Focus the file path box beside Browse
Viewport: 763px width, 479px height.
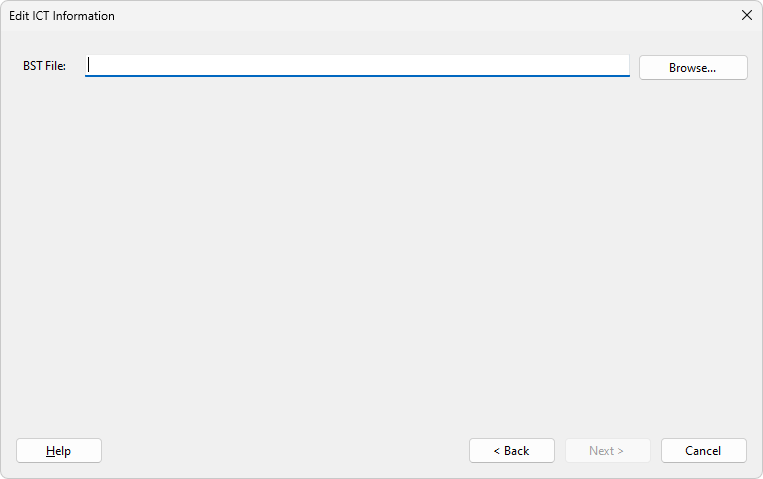[357, 66]
